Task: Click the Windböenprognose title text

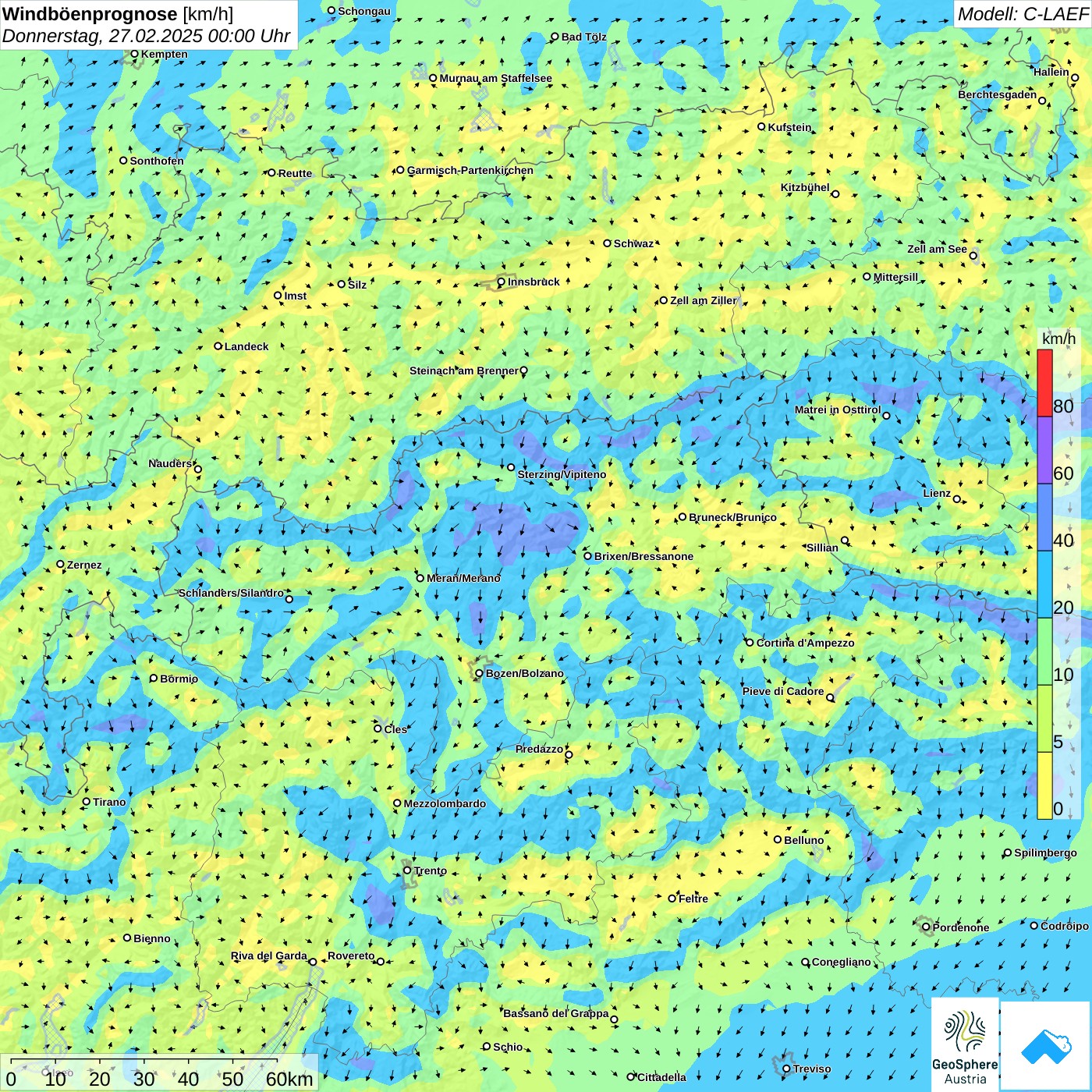Action: click(x=90, y=14)
